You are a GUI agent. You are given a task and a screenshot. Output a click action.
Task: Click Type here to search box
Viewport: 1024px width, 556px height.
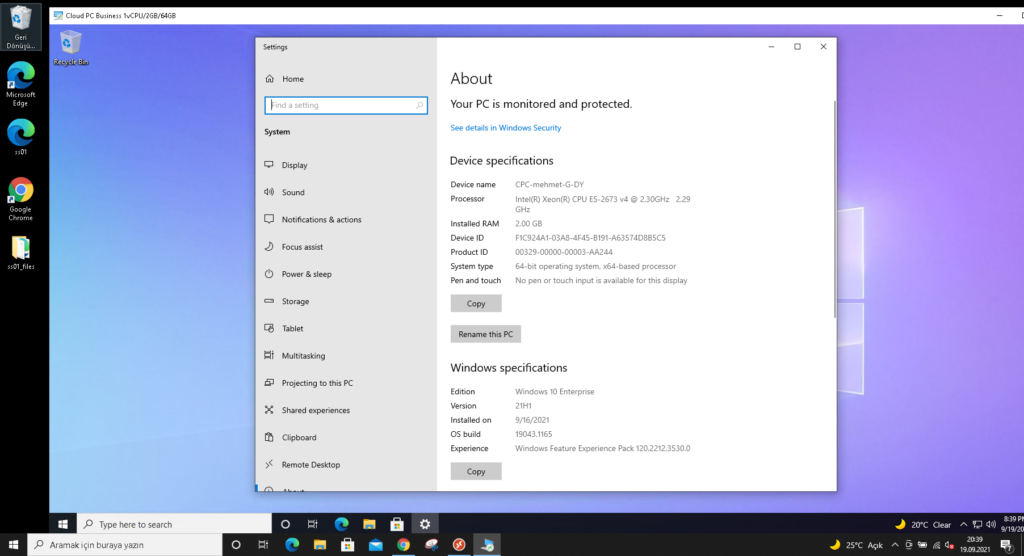(174, 524)
